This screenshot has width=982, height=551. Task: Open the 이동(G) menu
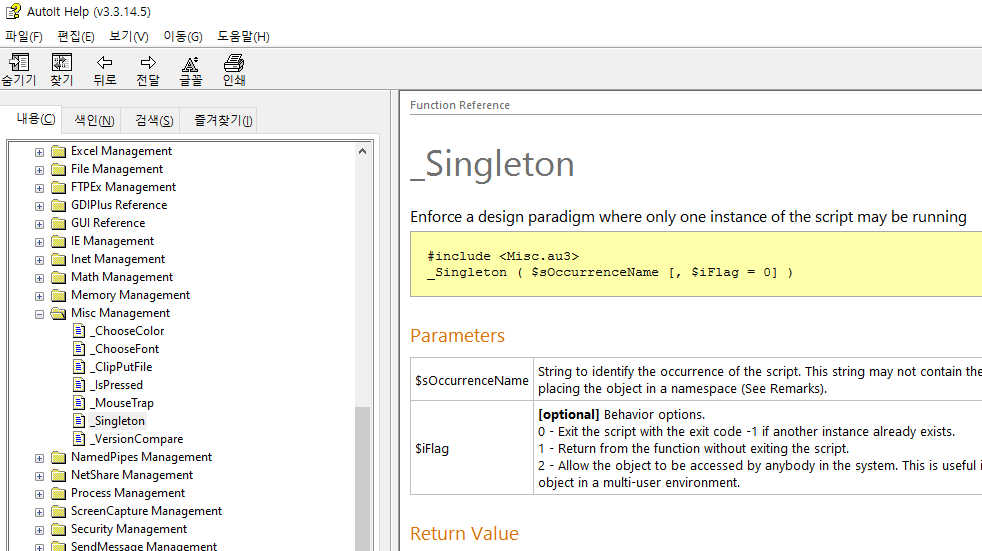(x=183, y=36)
